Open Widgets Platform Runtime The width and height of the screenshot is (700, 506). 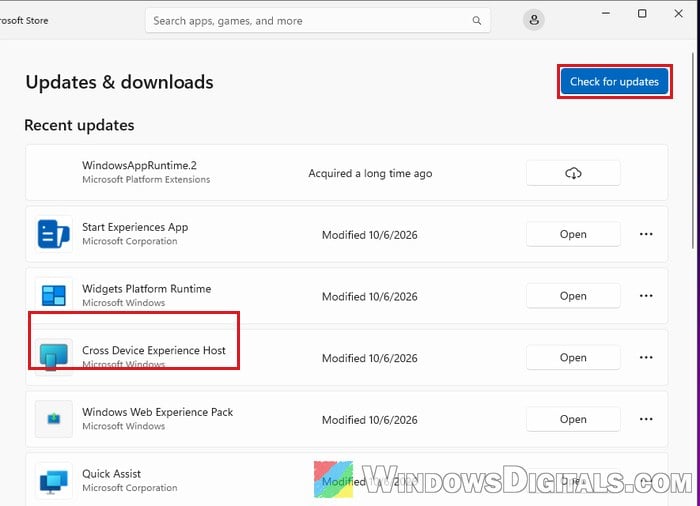coord(573,296)
